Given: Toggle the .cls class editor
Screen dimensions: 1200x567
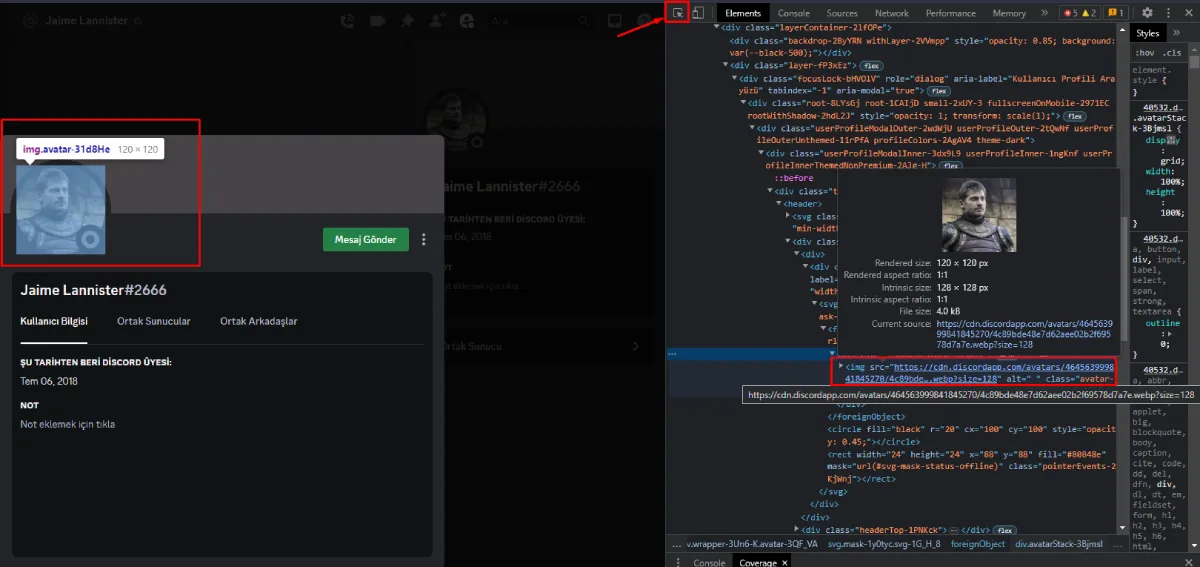Looking at the screenshot, I should tap(1172, 52).
